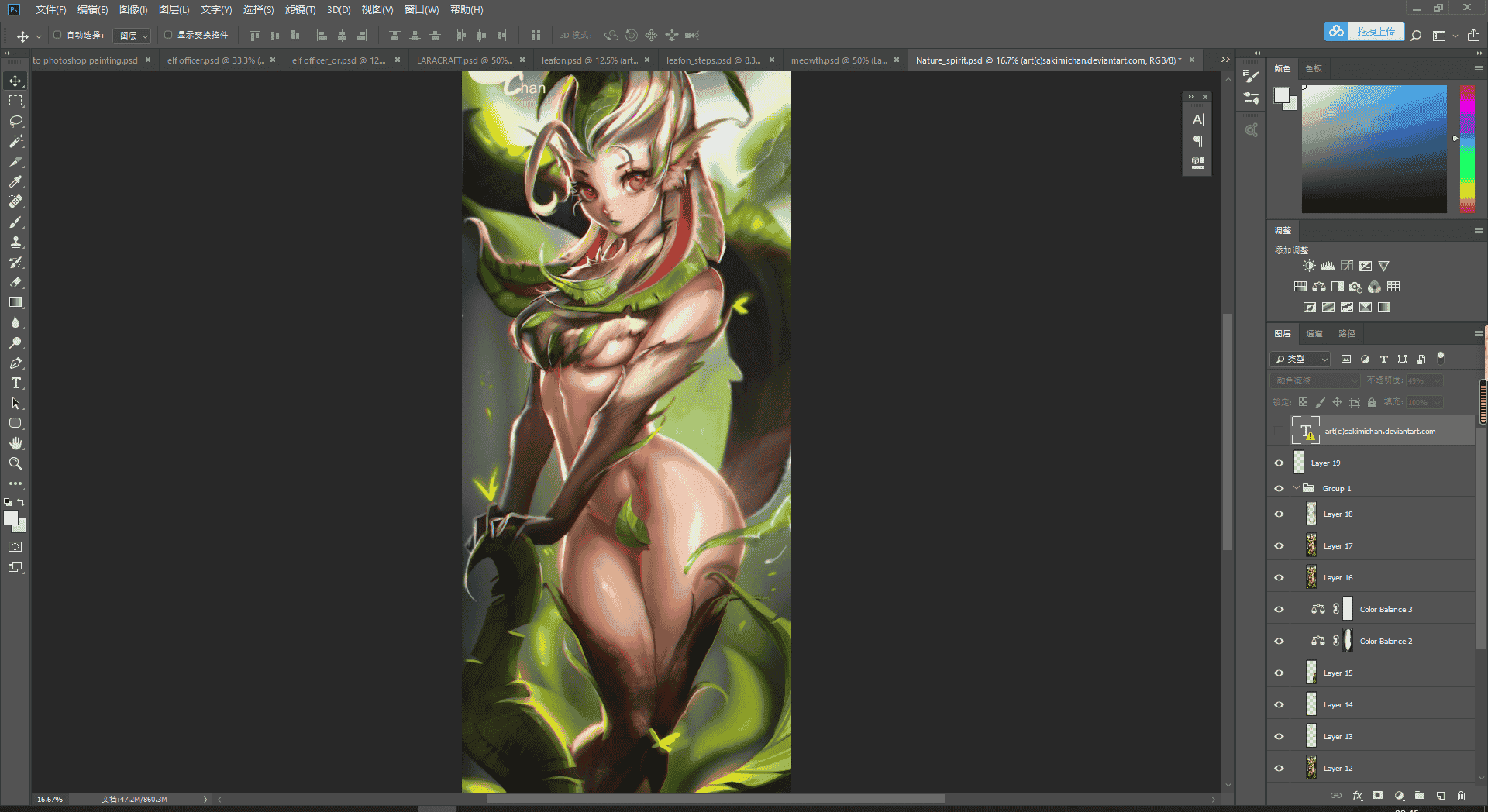This screenshot has height=812, width=1488.
Task: Enable show transform controls checkbox
Action: pos(168,35)
